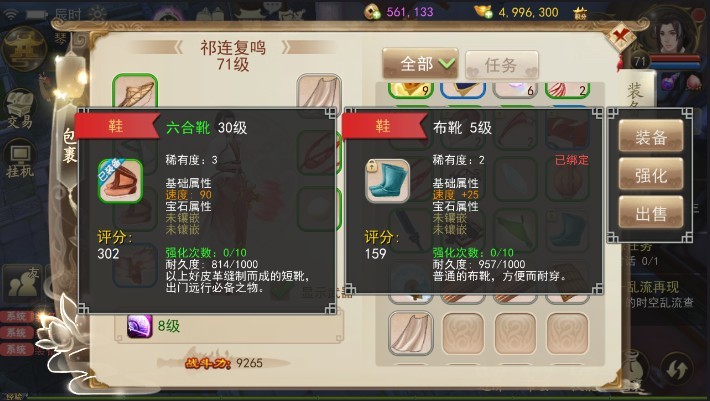Click the inventory item with count 9

click(411, 89)
